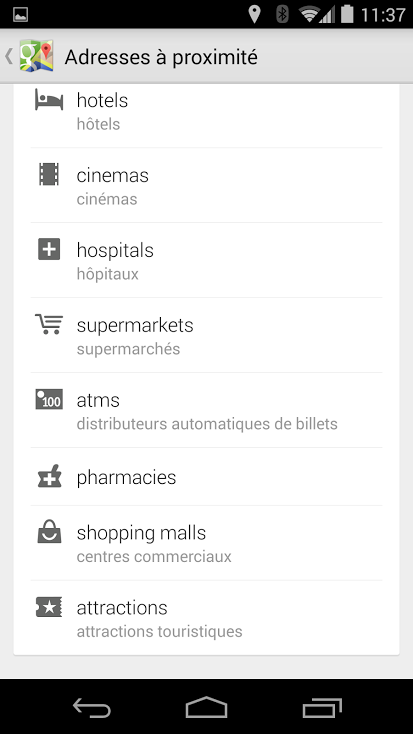Select the cinemas category
Viewport: 413px width, 734px height.
(206, 185)
